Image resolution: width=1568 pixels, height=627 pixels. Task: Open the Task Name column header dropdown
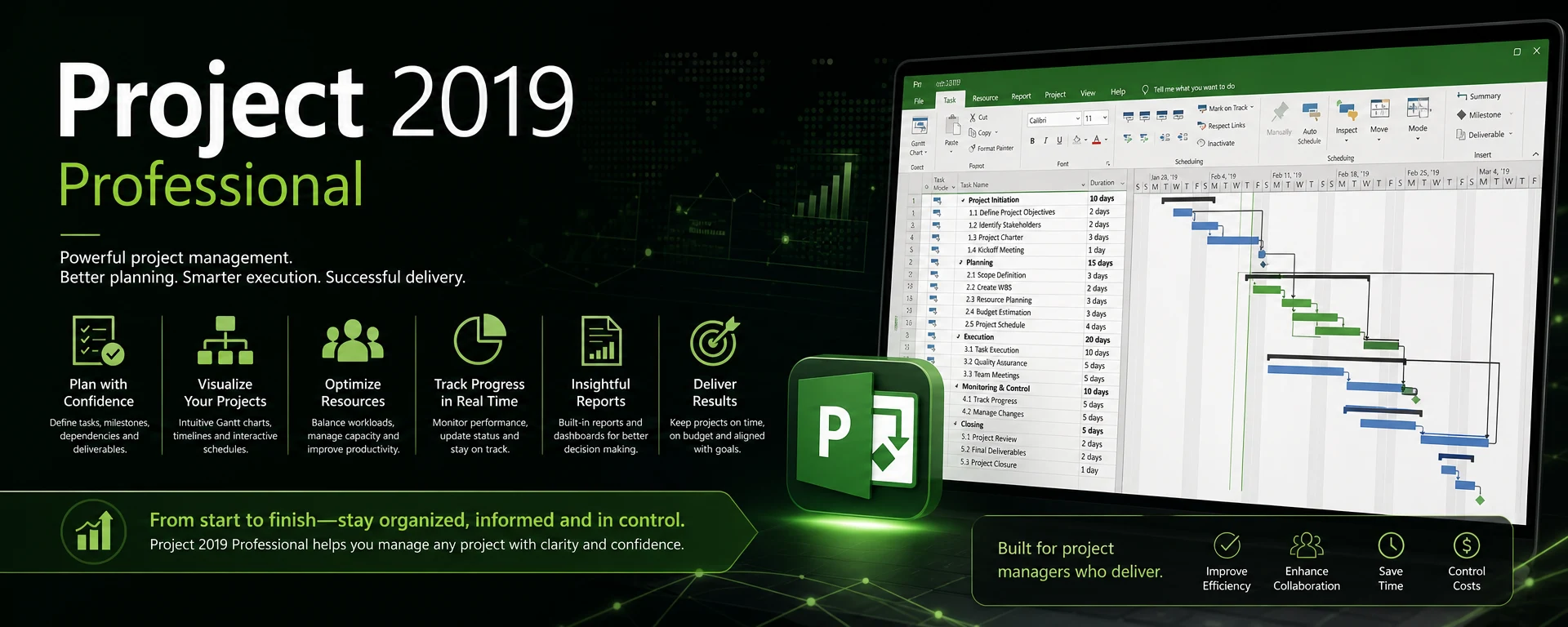point(1084,185)
